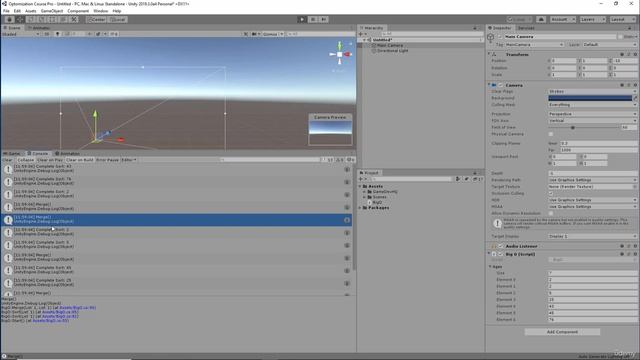This screenshot has width=640, height=360.
Task: Open the Cloud services icon
Action: [541, 20]
